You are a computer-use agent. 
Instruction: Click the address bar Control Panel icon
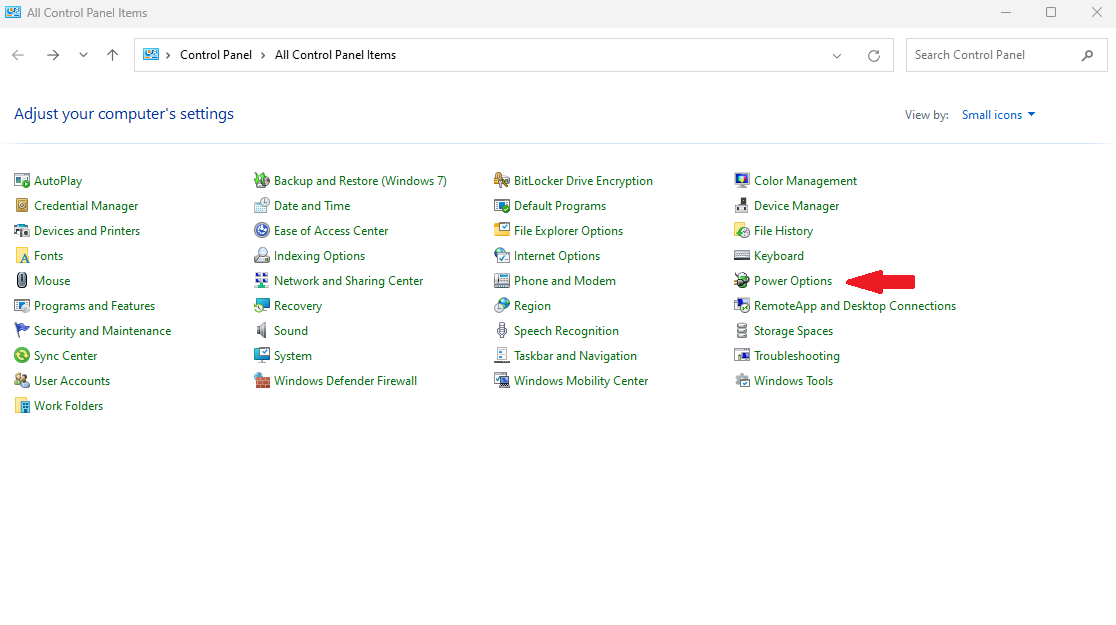tap(151, 55)
